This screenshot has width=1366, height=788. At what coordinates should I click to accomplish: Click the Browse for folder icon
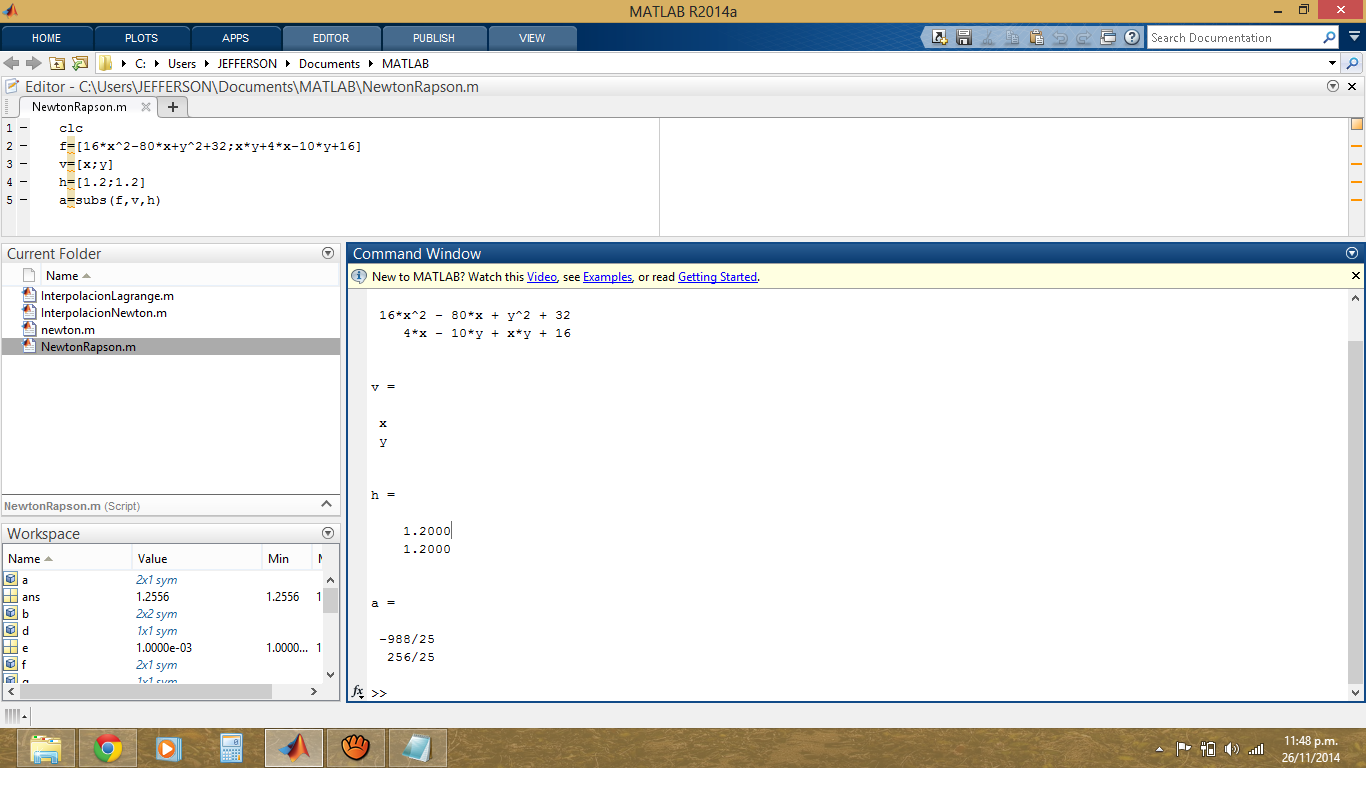(x=80, y=63)
